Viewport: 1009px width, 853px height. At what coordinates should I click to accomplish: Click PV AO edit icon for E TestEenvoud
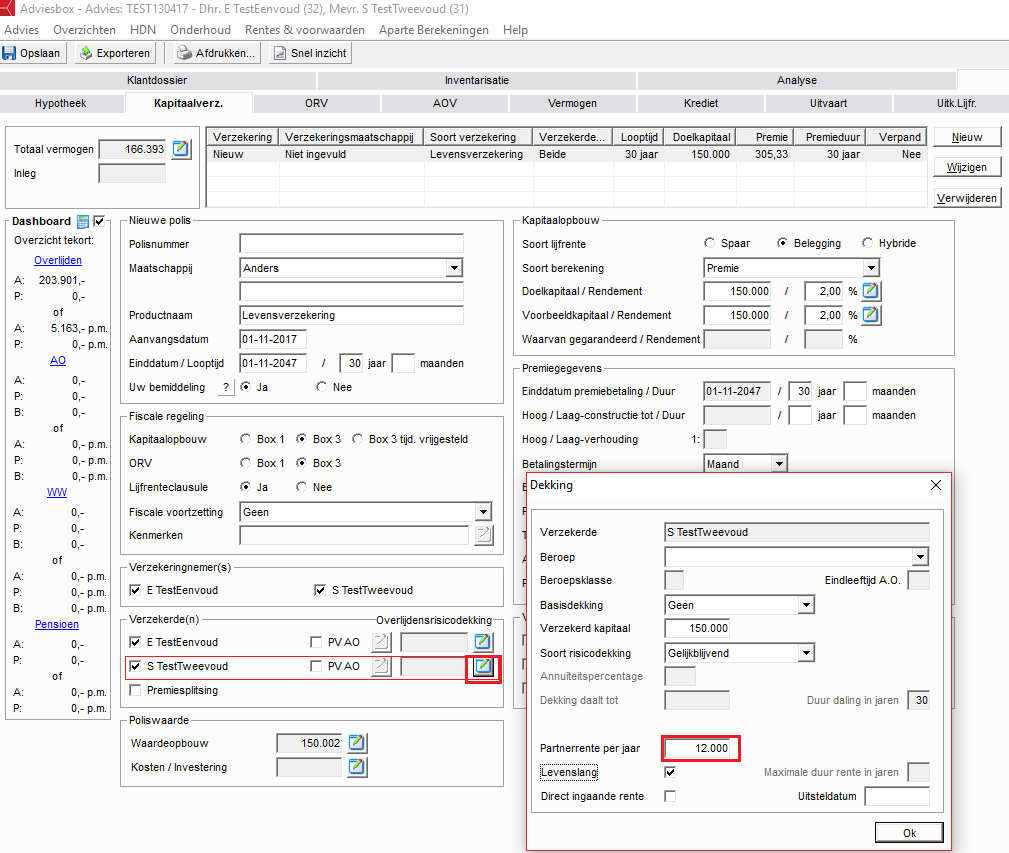[381, 641]
